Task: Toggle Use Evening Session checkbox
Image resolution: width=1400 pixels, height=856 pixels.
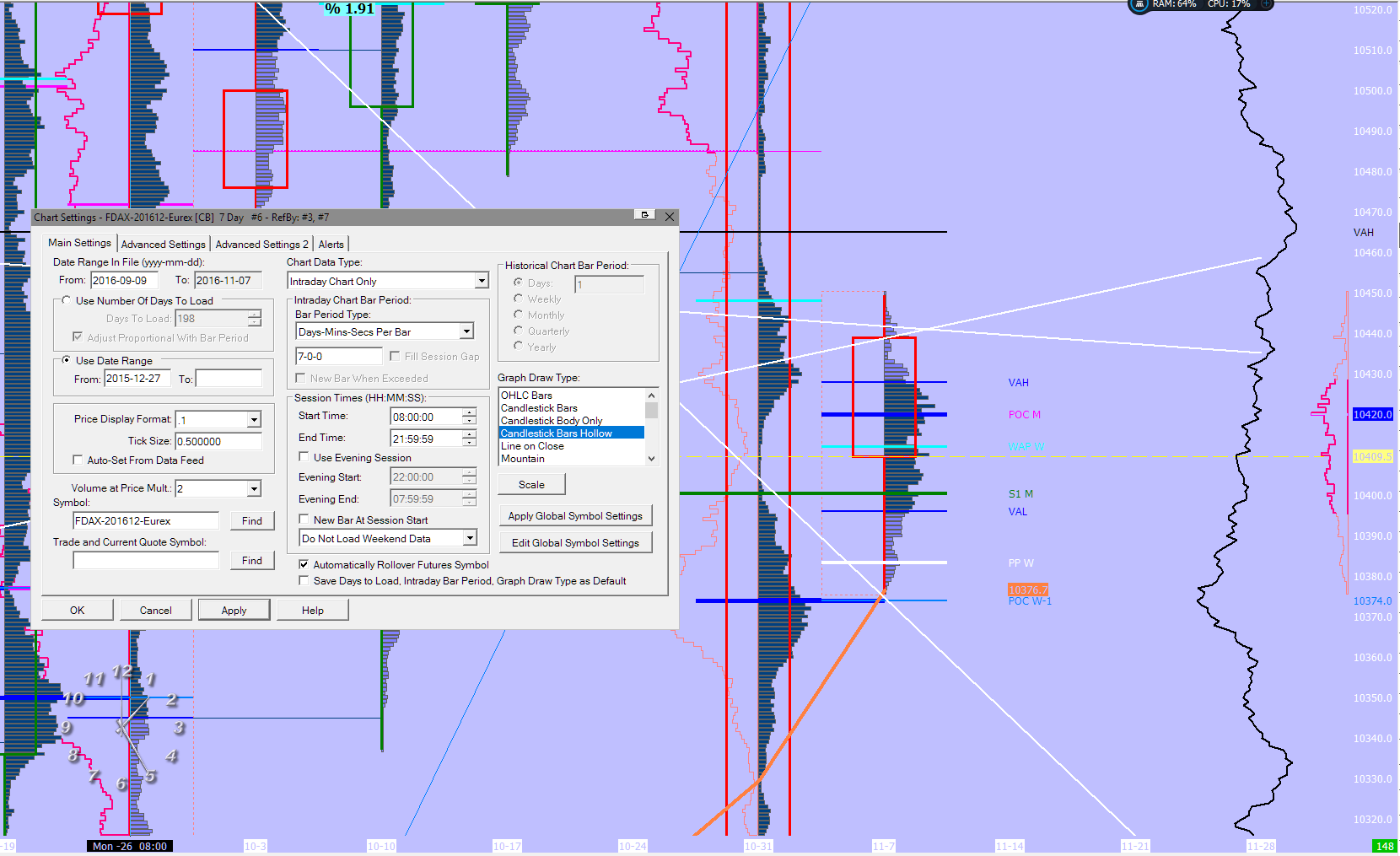Action: [304, 457]
